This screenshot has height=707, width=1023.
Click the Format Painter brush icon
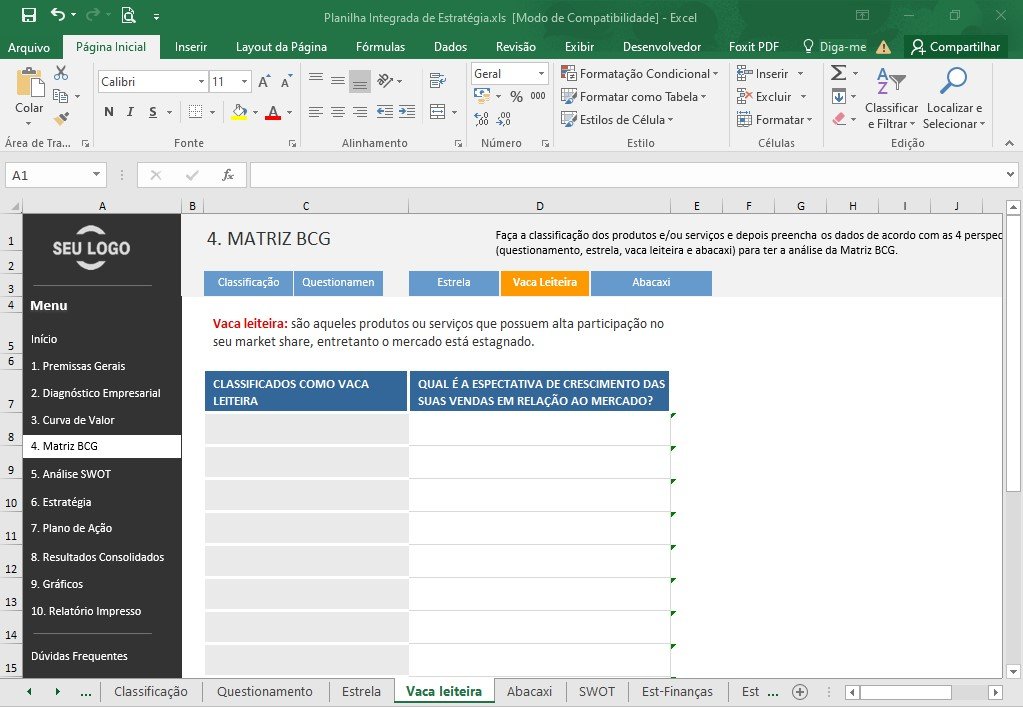pos(61,118)
